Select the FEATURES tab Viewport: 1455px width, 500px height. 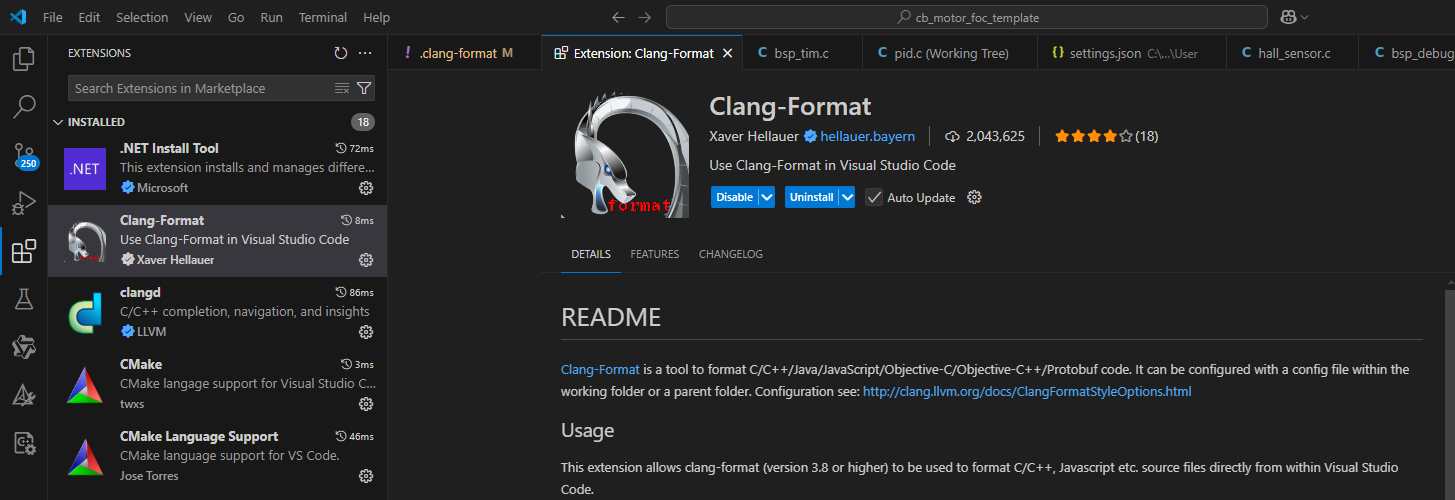click(654, 254)
